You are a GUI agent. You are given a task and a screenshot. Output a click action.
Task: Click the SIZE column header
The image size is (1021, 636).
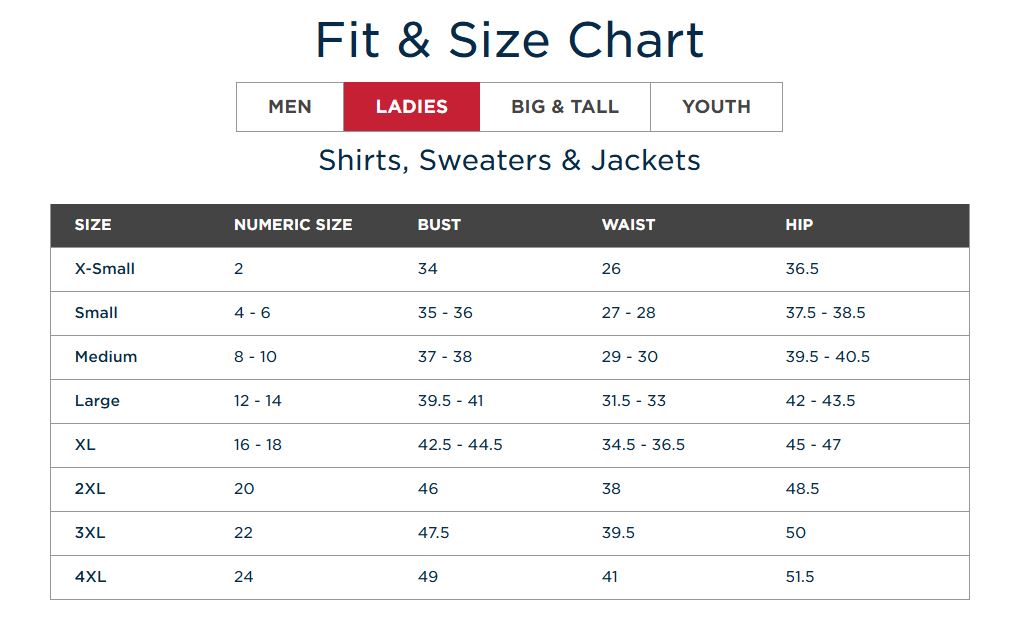(92, 225)
